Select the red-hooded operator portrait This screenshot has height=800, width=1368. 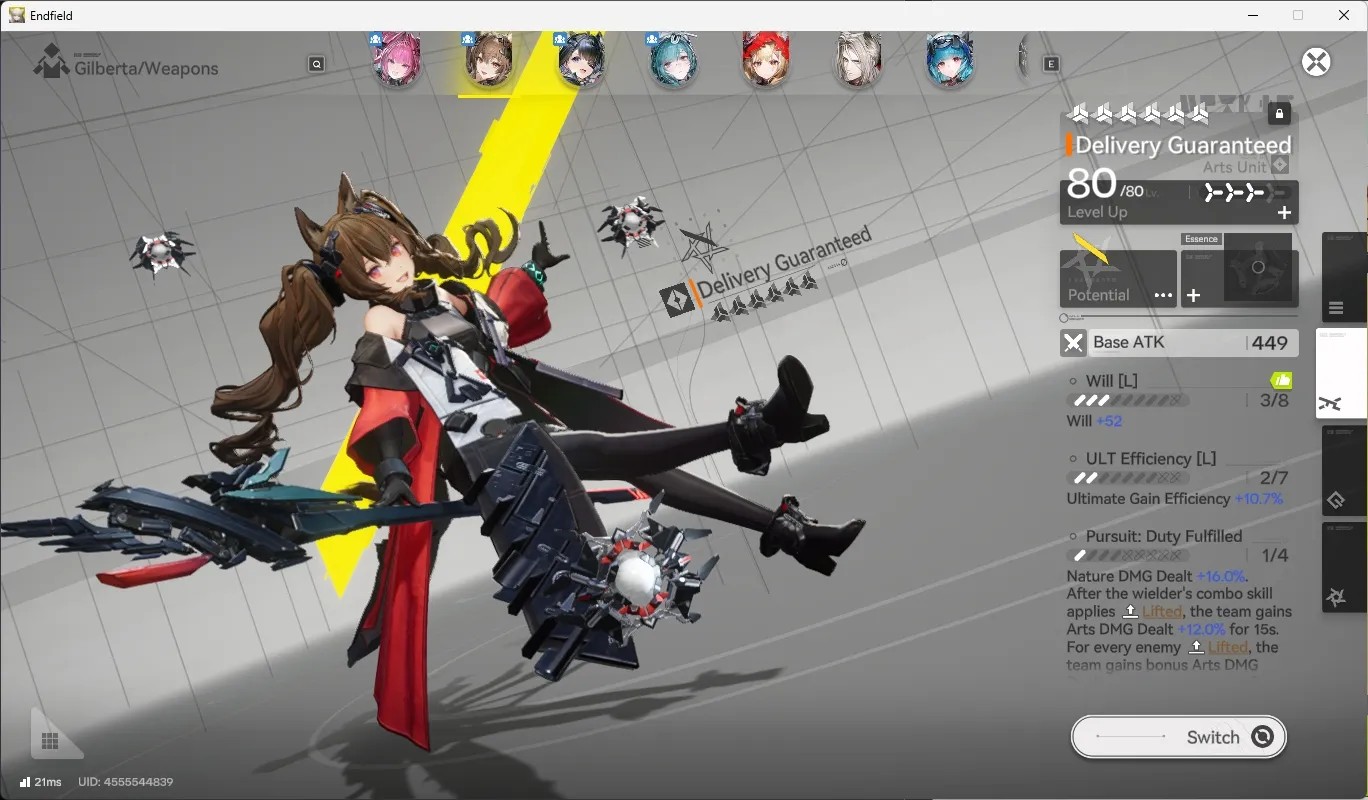point(766,60)
